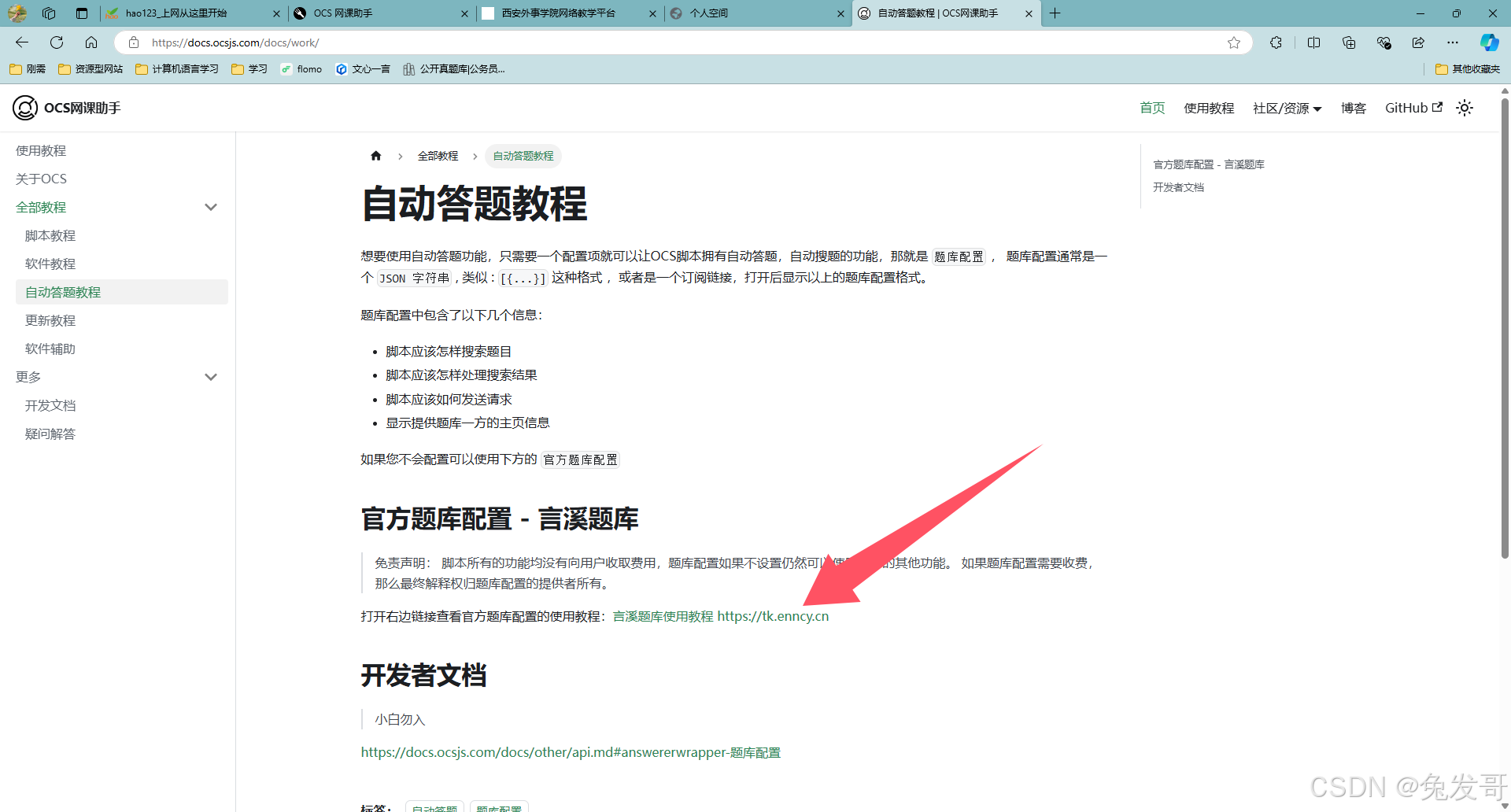Jump to 官方题库配置 - 言溪题库 section
The height and width of the screenshot is (812, 1511).
click(1209, 164)
